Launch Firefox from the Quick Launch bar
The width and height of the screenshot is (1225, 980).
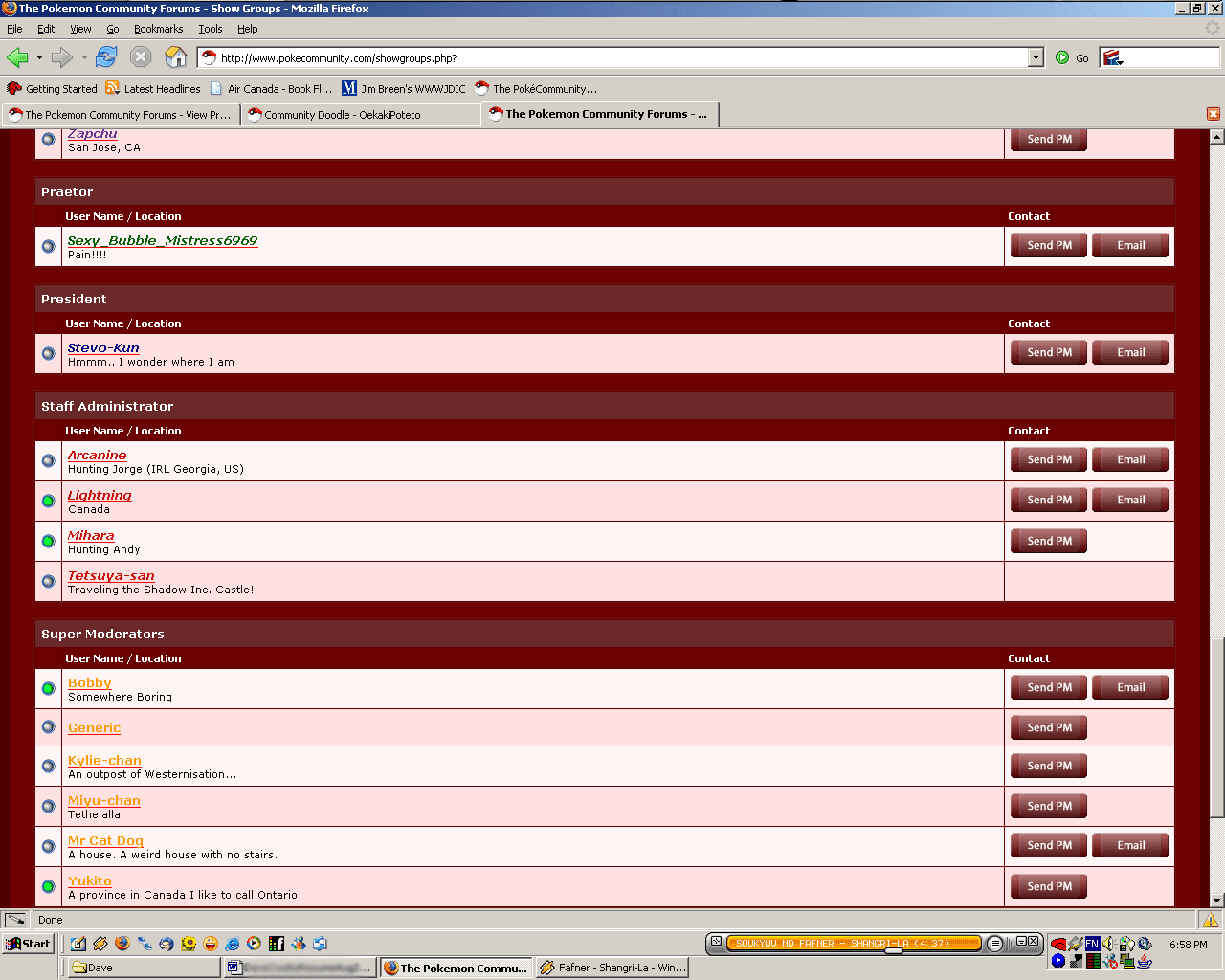pos(122,944)
